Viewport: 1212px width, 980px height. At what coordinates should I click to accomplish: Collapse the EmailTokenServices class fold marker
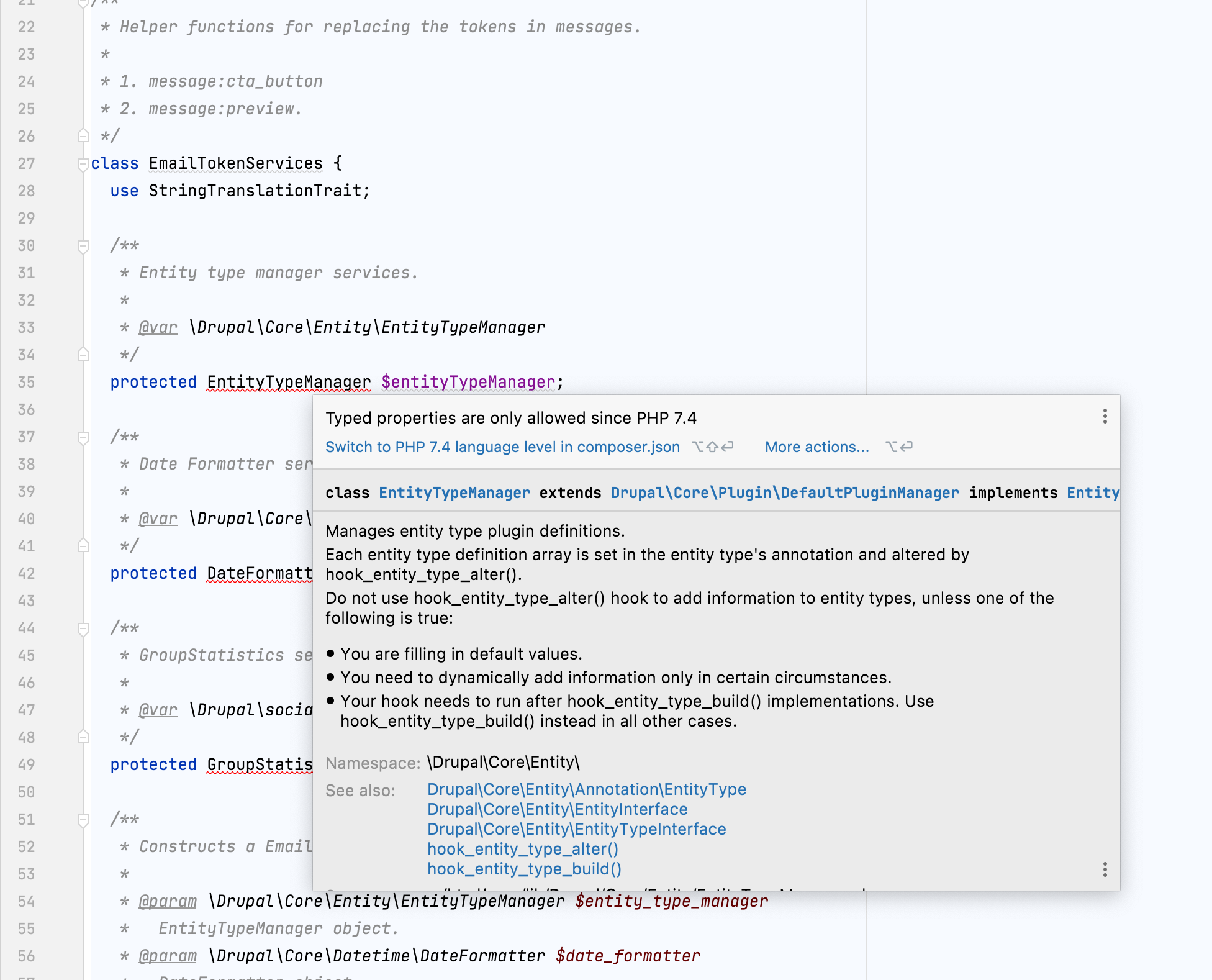(81, 163)
